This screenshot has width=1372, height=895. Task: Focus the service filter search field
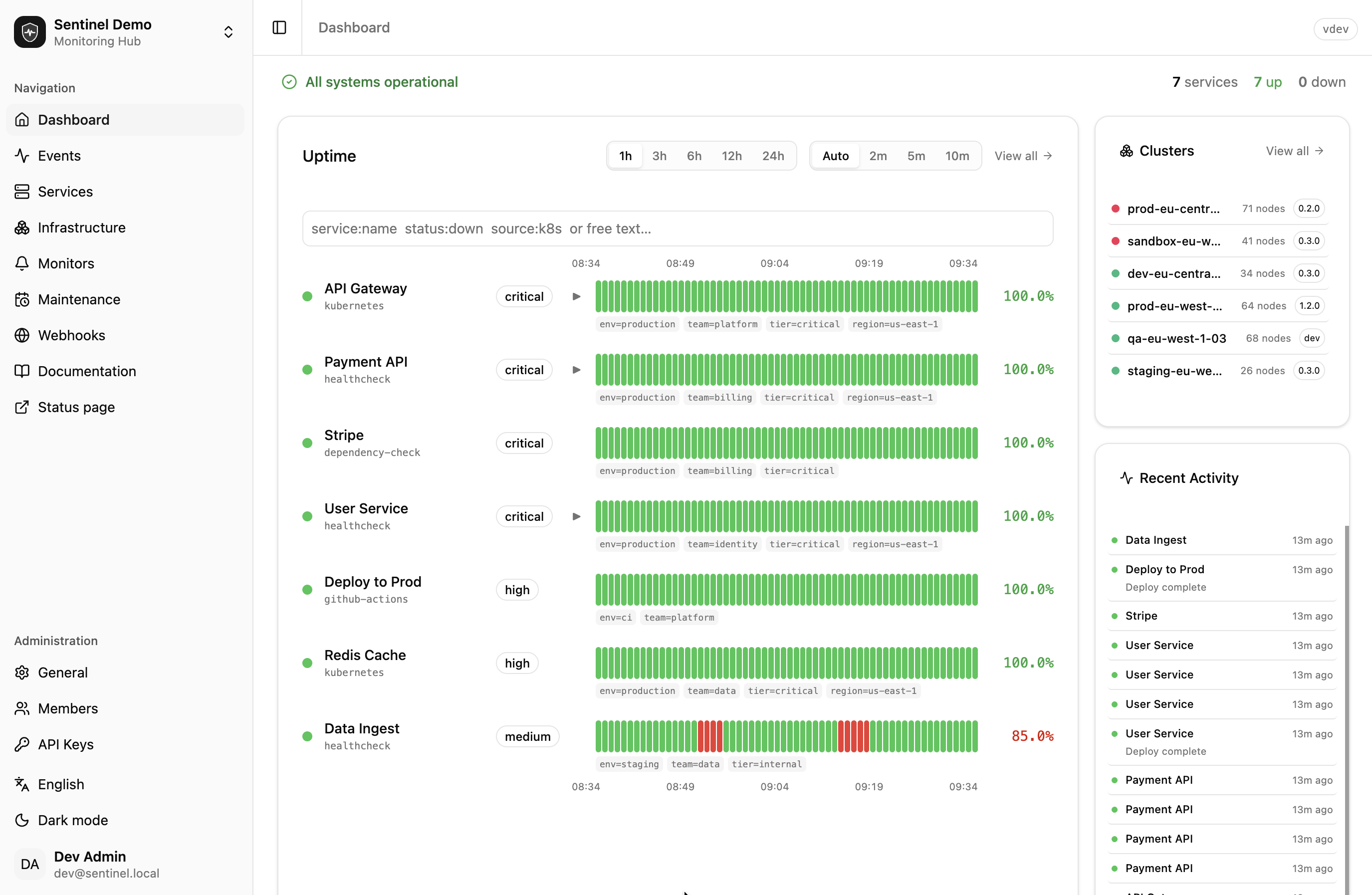click(678, 228)
